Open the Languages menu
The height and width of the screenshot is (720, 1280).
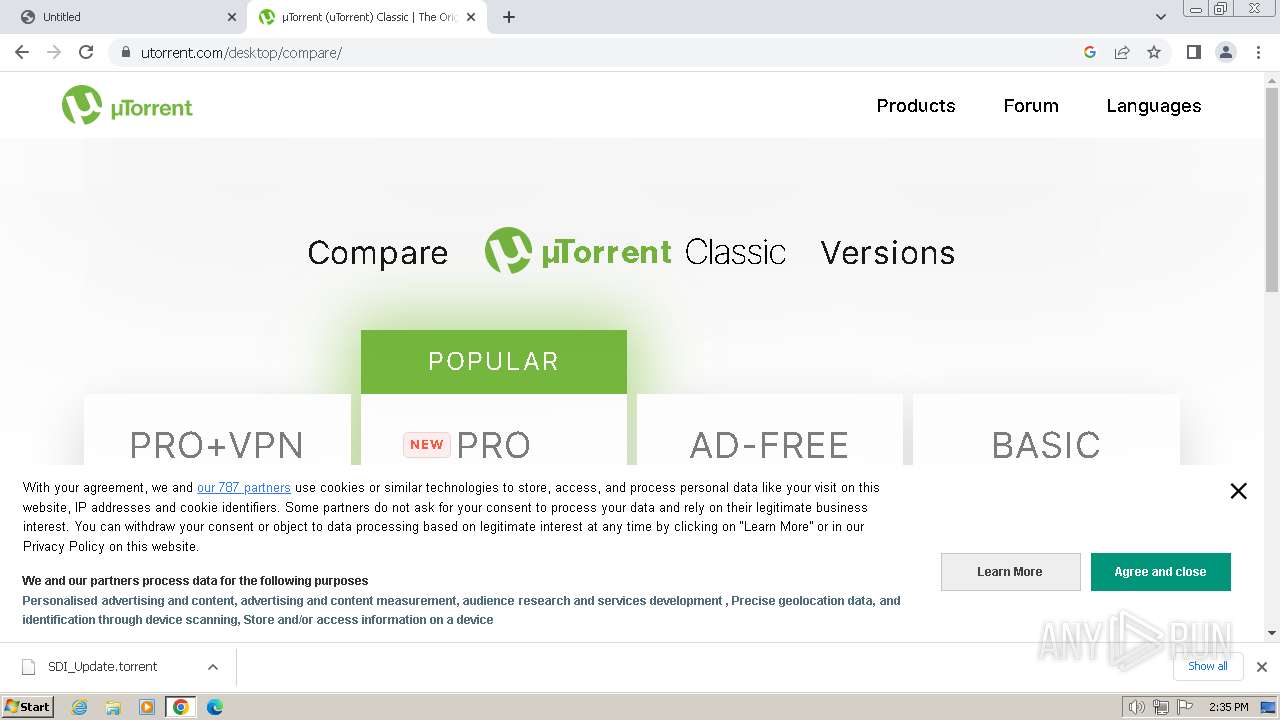[x=1153, y=106]
